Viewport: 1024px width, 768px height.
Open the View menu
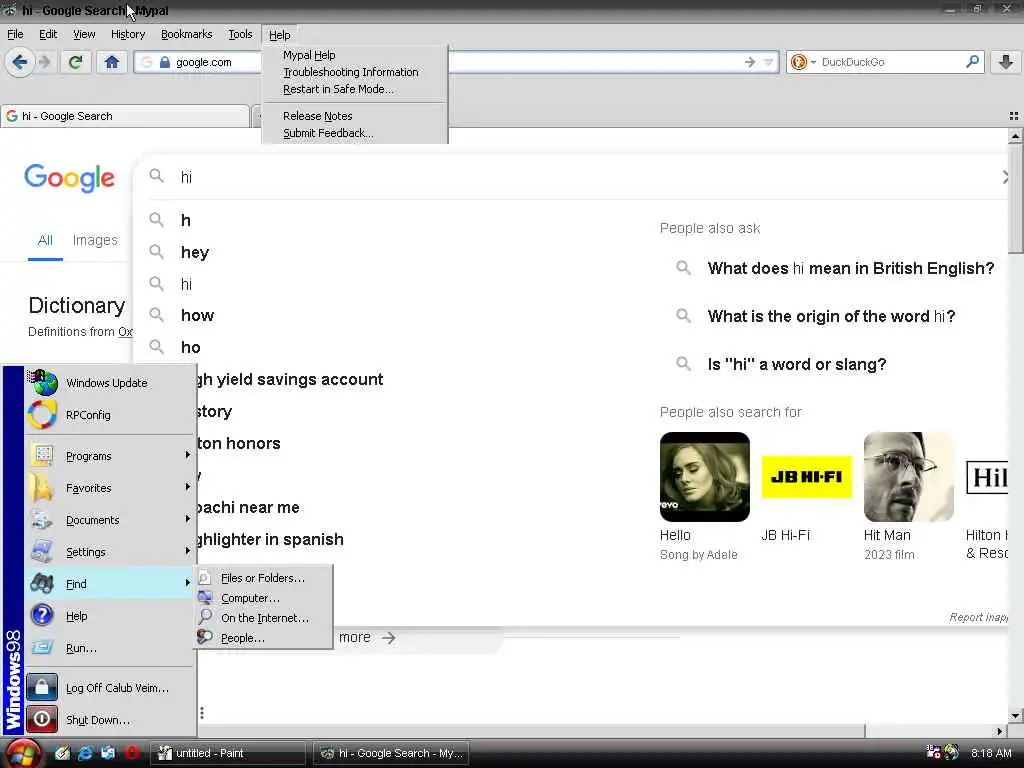pyautogui.click(x=84, y=34)
